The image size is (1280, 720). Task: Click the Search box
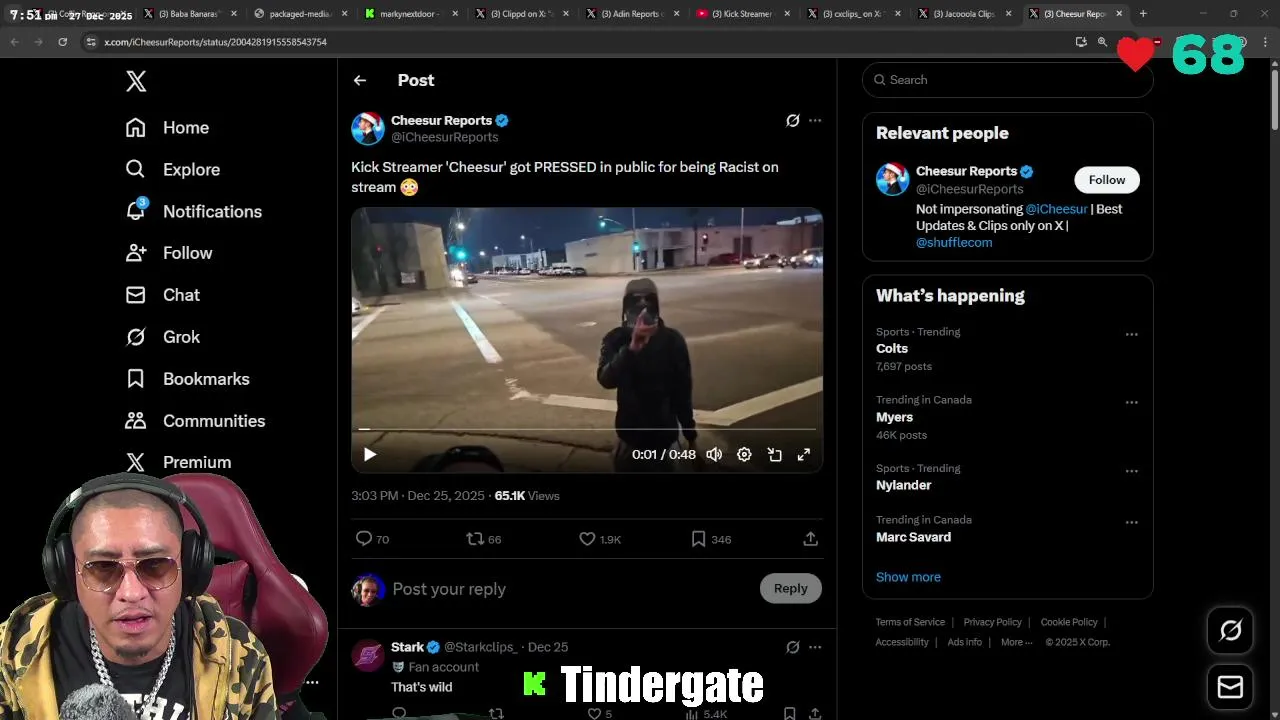[x=1008, y=80]
